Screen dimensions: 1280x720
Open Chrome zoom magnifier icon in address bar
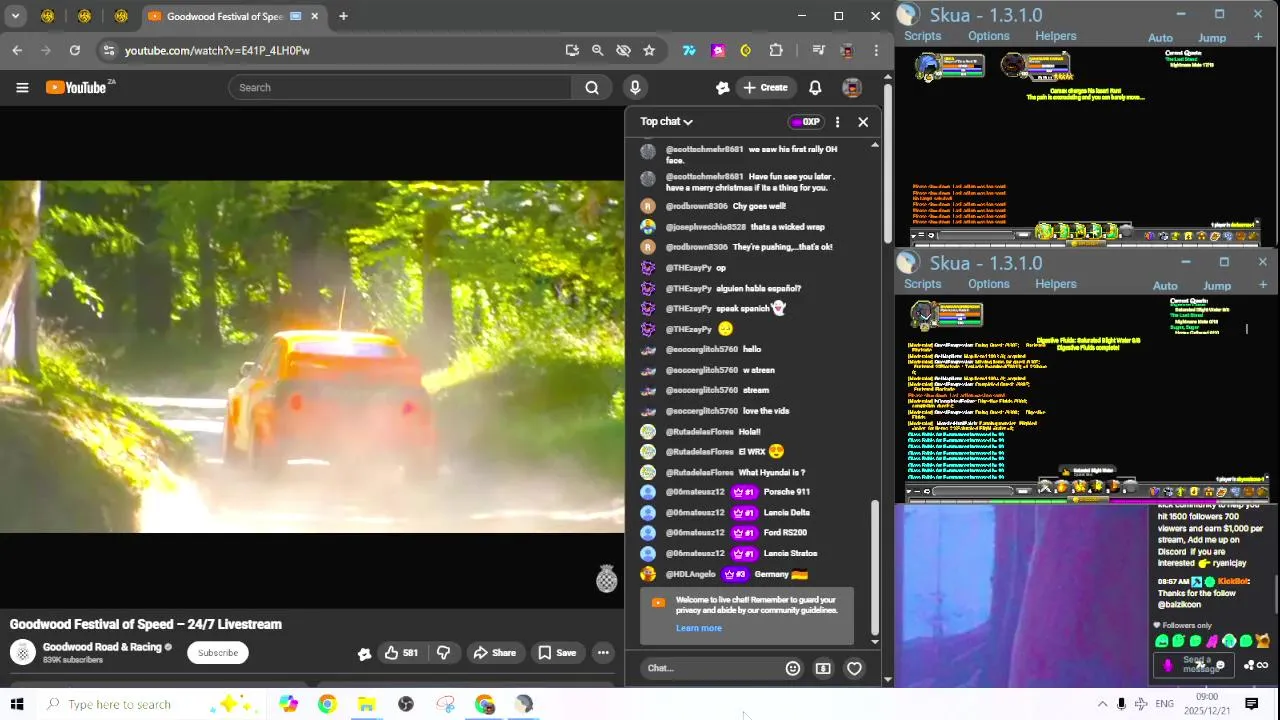click(597, 50)
